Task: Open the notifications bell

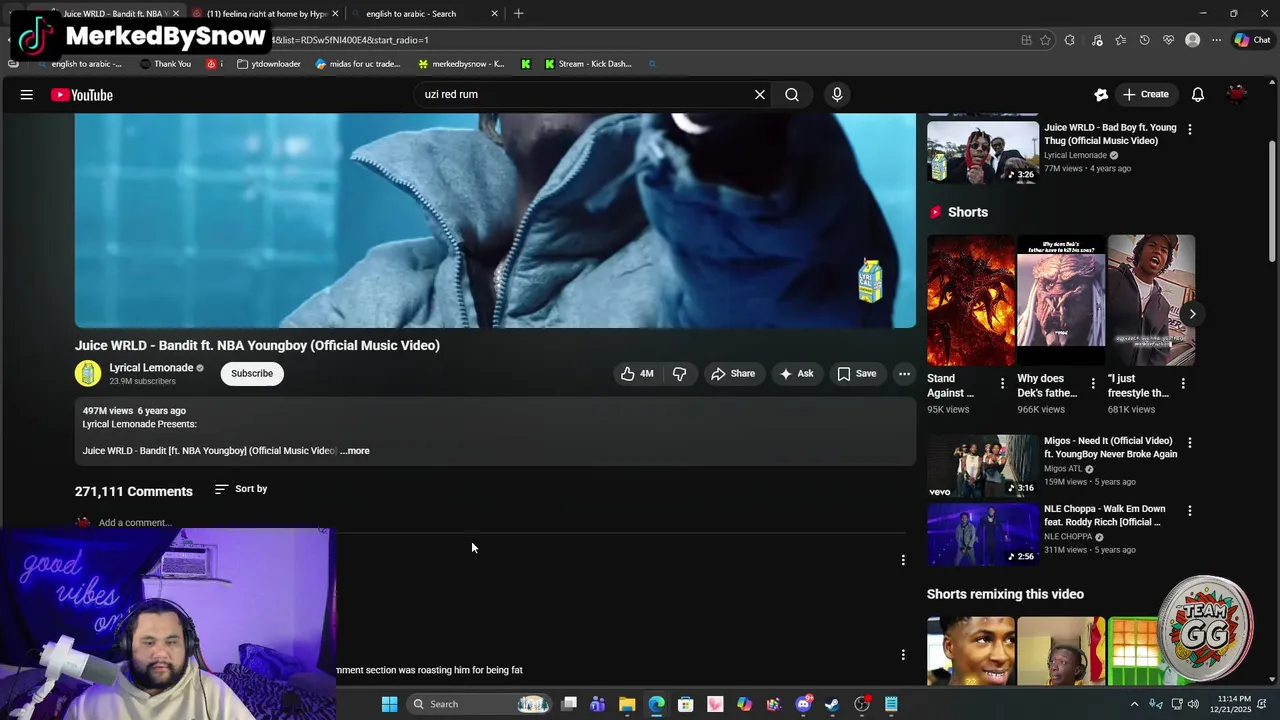Action: point(1197,95)
